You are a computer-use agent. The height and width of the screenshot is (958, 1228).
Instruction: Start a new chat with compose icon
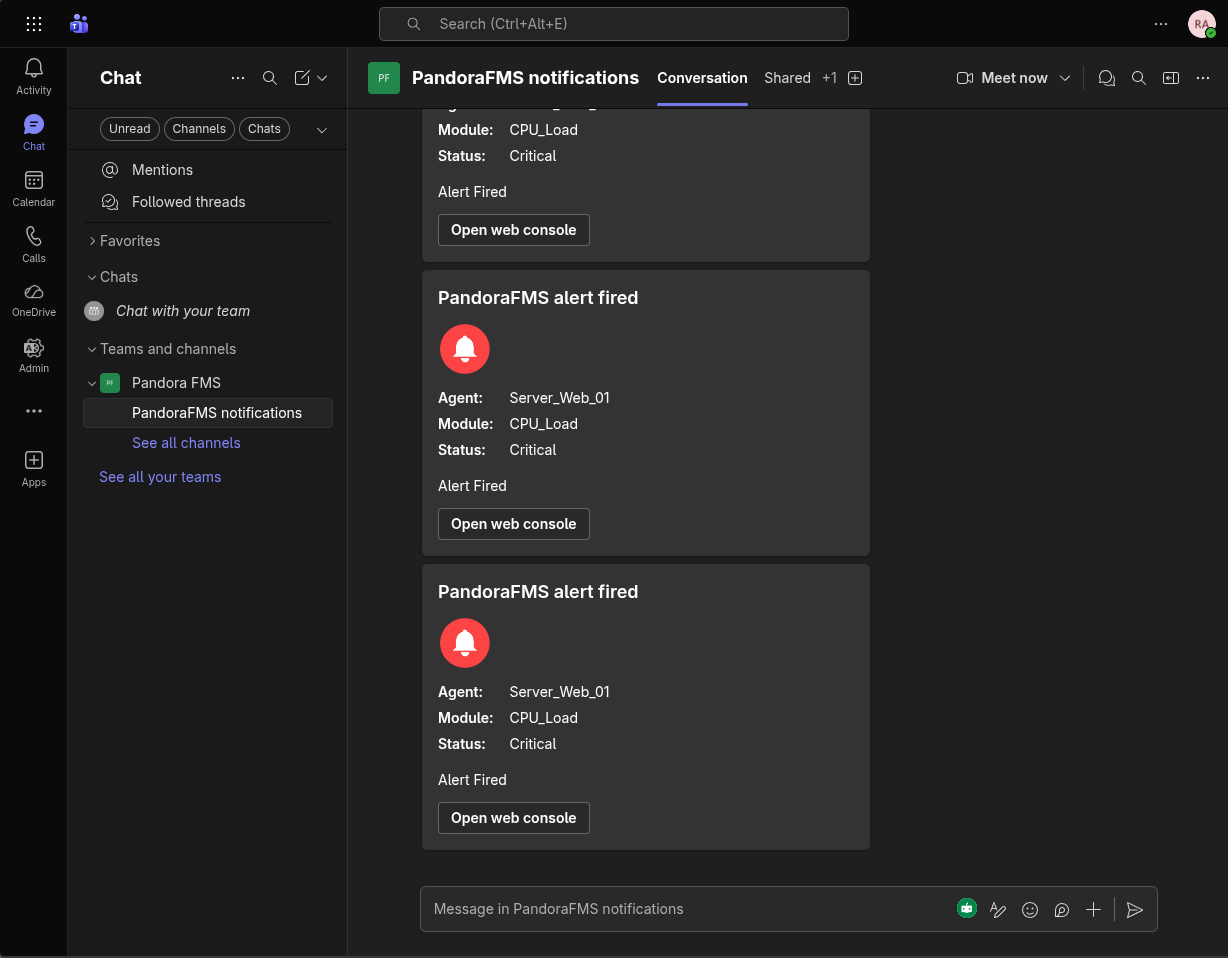(302, 78)
